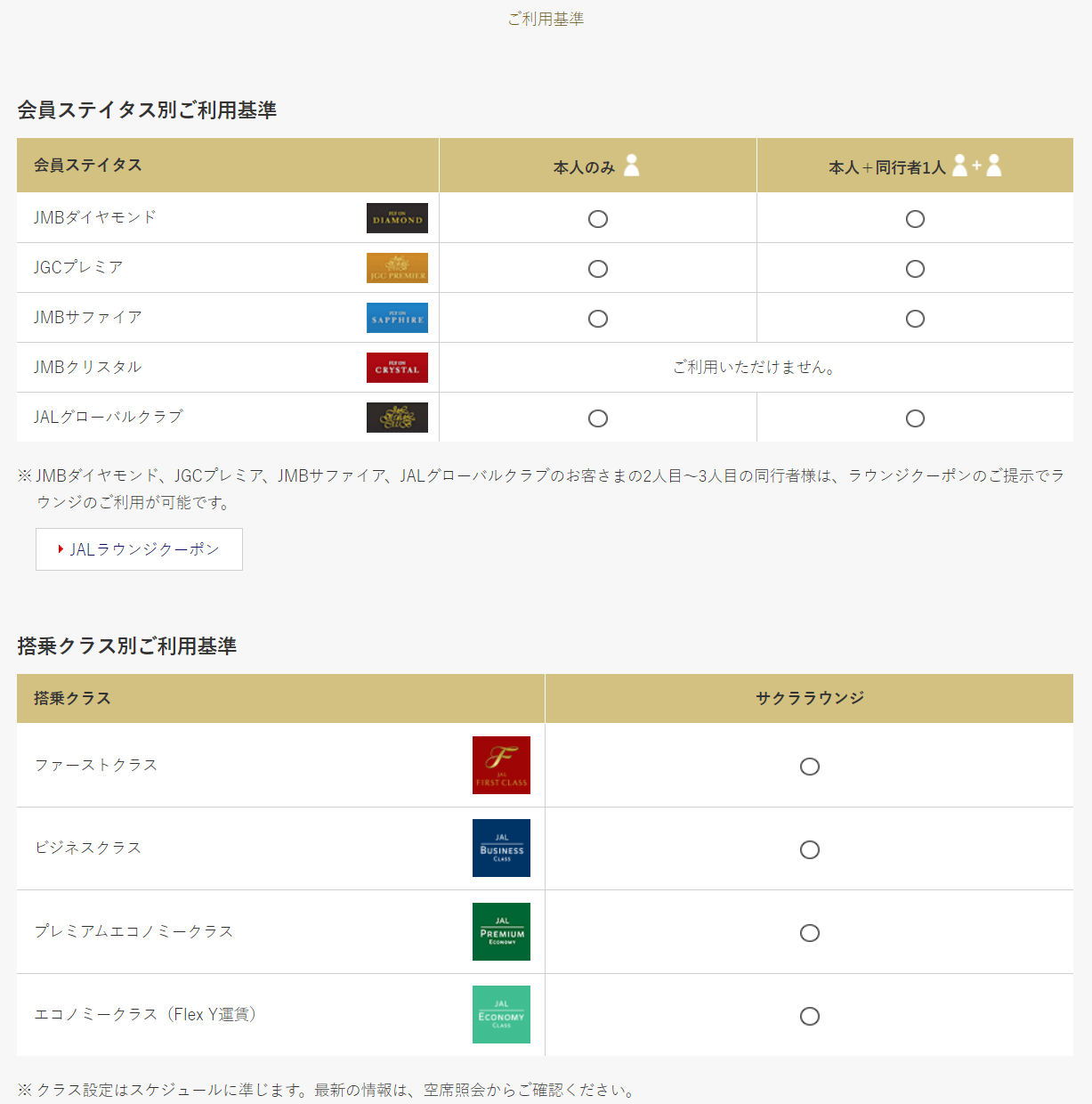
Task: Click the ご利用いただけません text in Crystal row
Action: (x=755, y=367)
